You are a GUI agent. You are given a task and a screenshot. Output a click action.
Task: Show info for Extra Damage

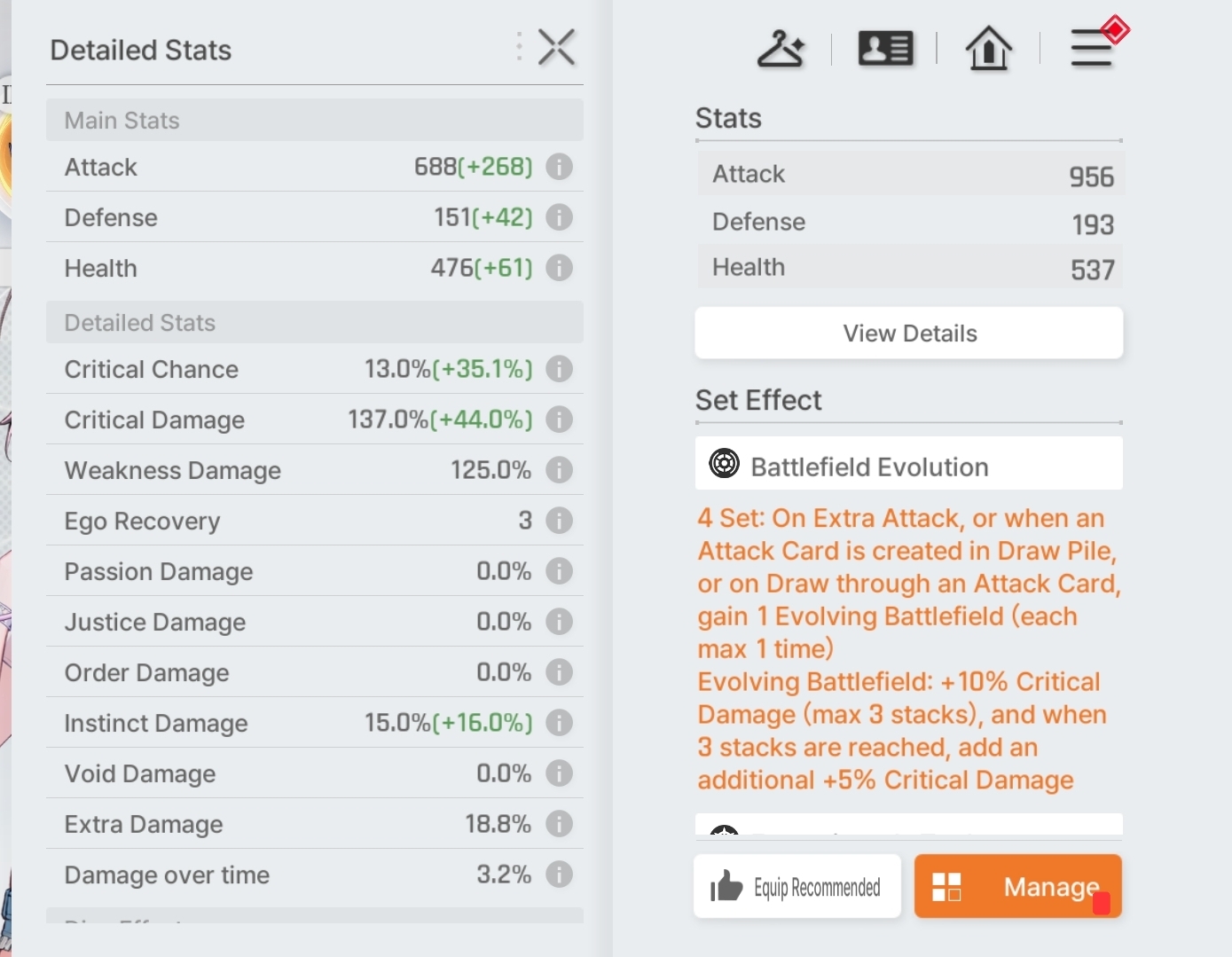(559, 824)
